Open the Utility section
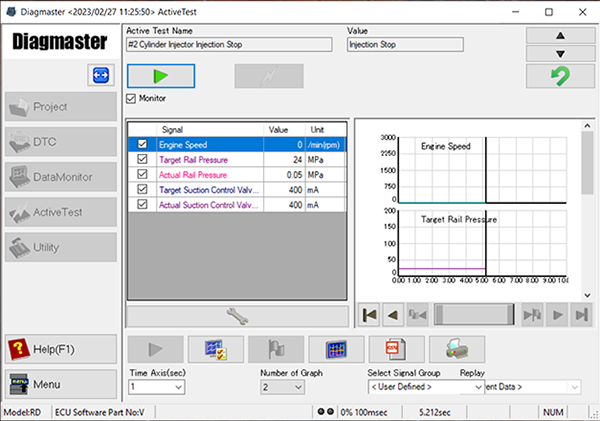600x421 pixels. 61,247
